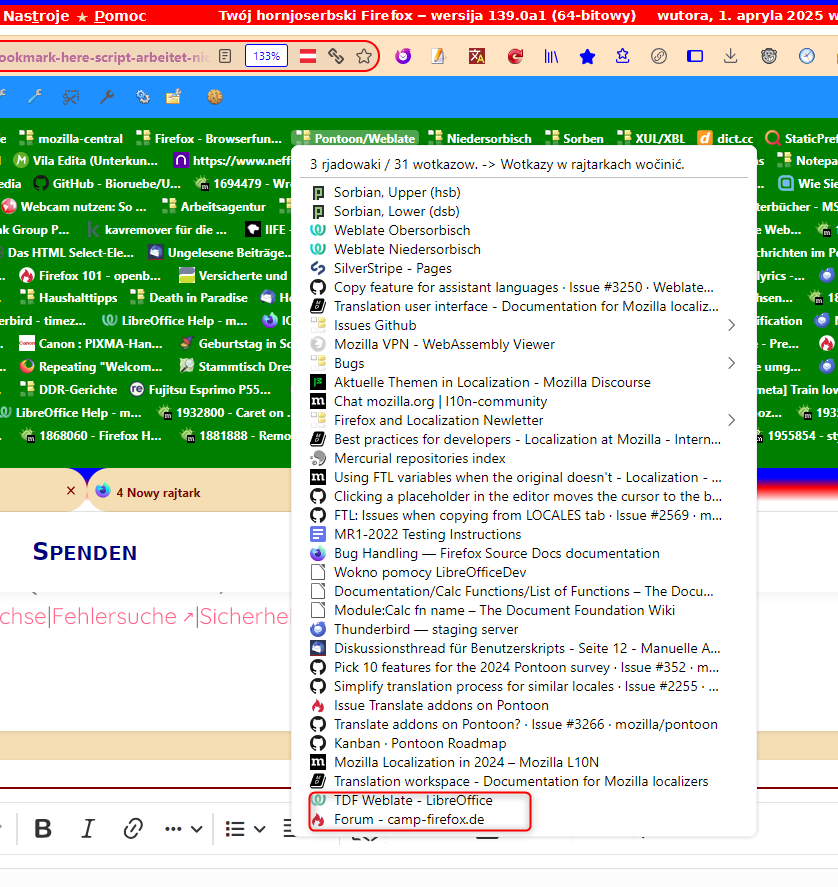Open the 133% zoom level indicator
Viewport: 838px width, 887px height.
point(266,56)
